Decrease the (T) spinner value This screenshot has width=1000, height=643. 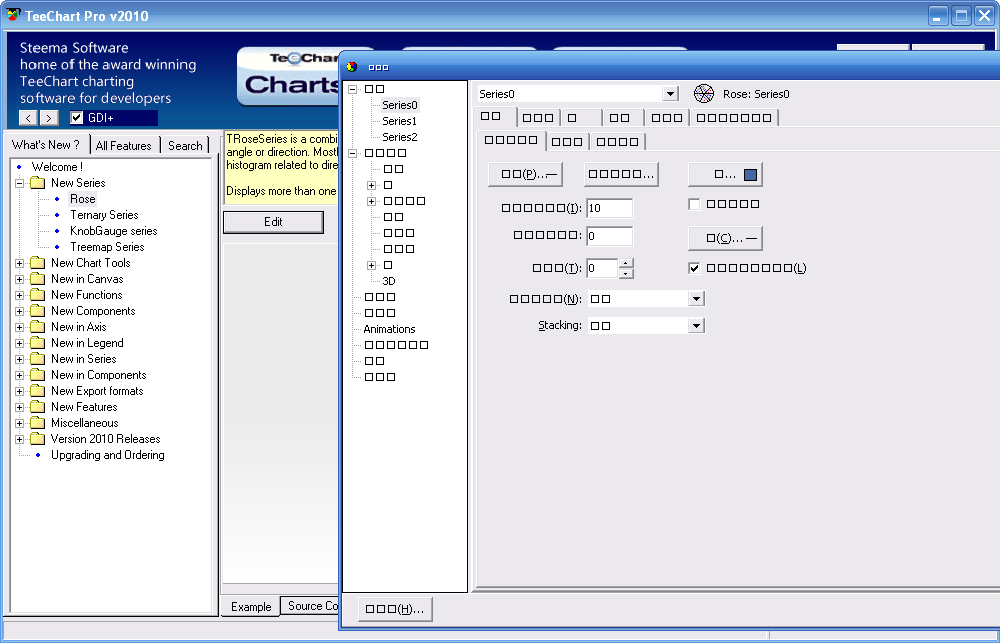[x=626, y=274]
